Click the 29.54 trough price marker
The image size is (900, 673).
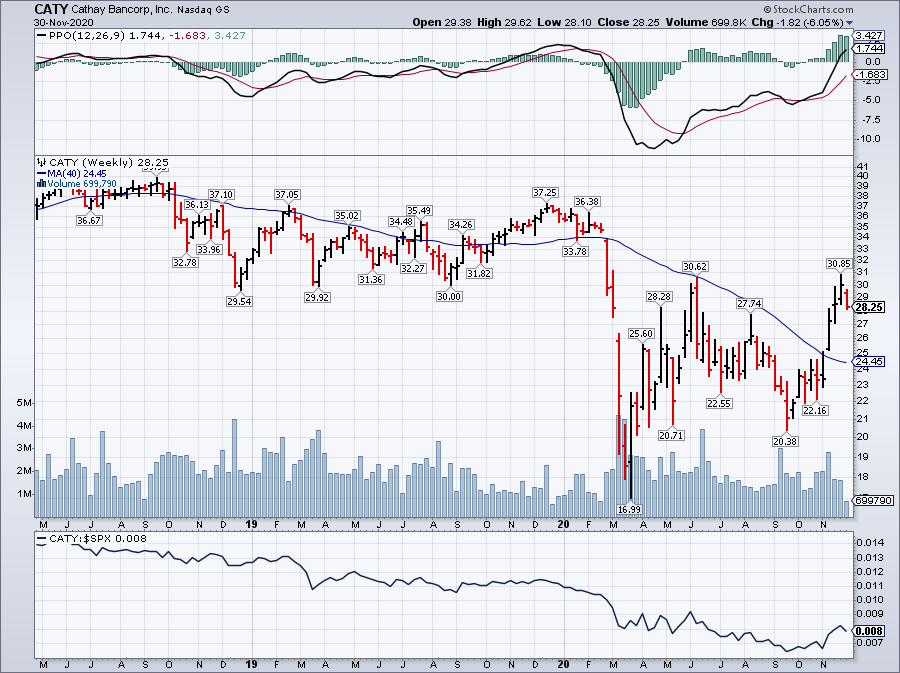point(239,301)
